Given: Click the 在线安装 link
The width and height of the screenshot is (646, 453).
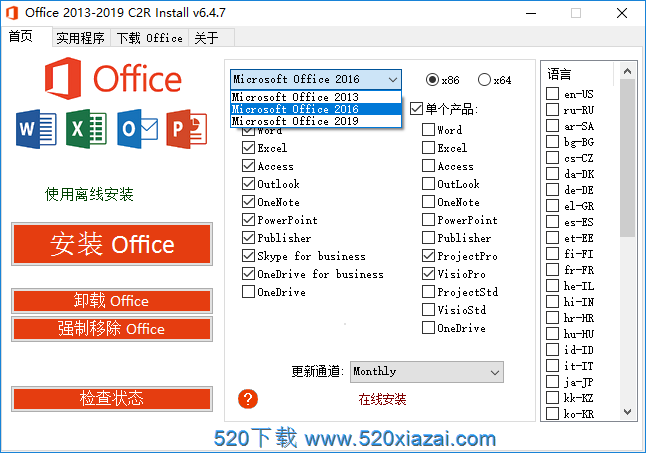Looking at the screenshot, I should 382,399.
